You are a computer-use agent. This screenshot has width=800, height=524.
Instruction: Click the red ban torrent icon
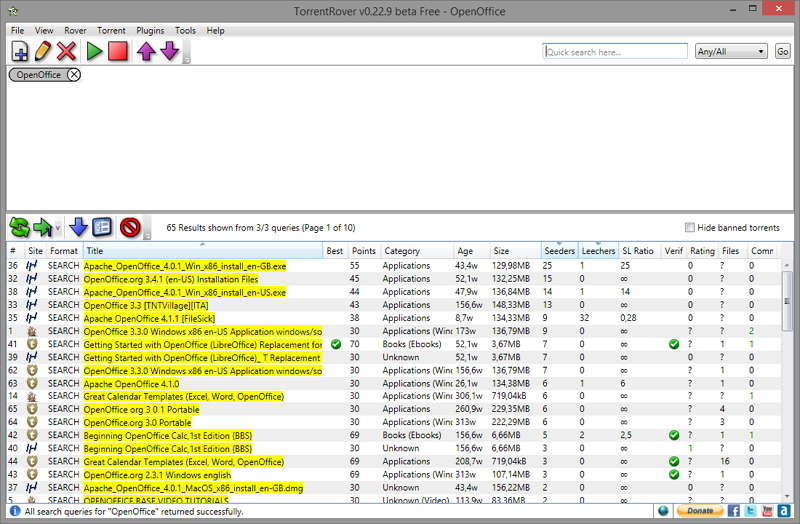tap(130, 228)
